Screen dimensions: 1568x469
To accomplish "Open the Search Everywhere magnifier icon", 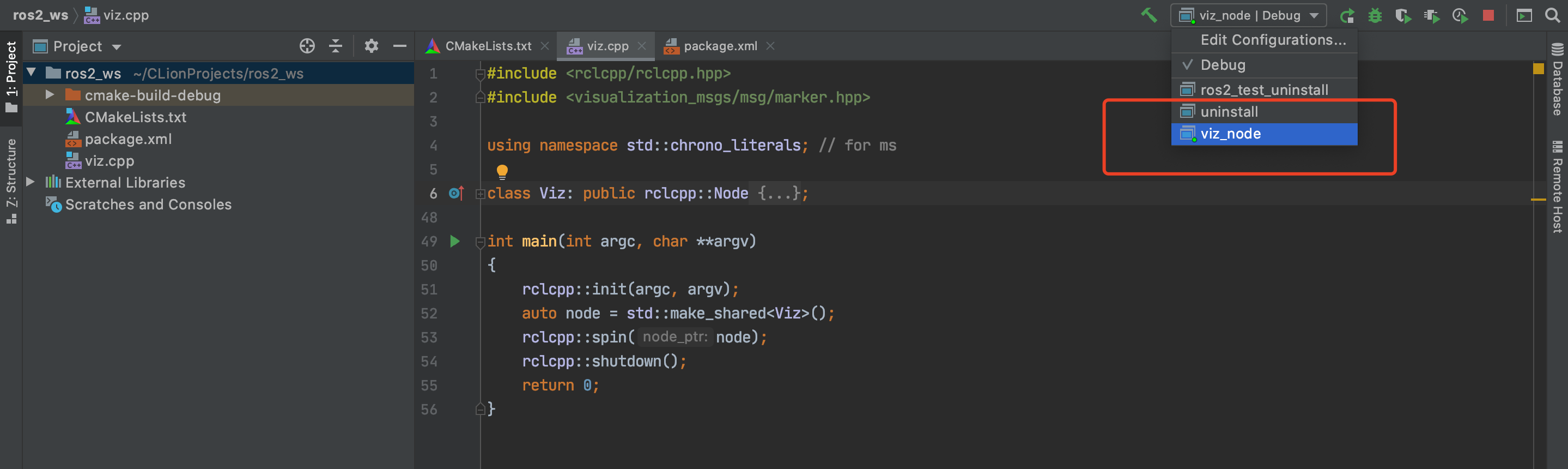I will pos(1553,15).
